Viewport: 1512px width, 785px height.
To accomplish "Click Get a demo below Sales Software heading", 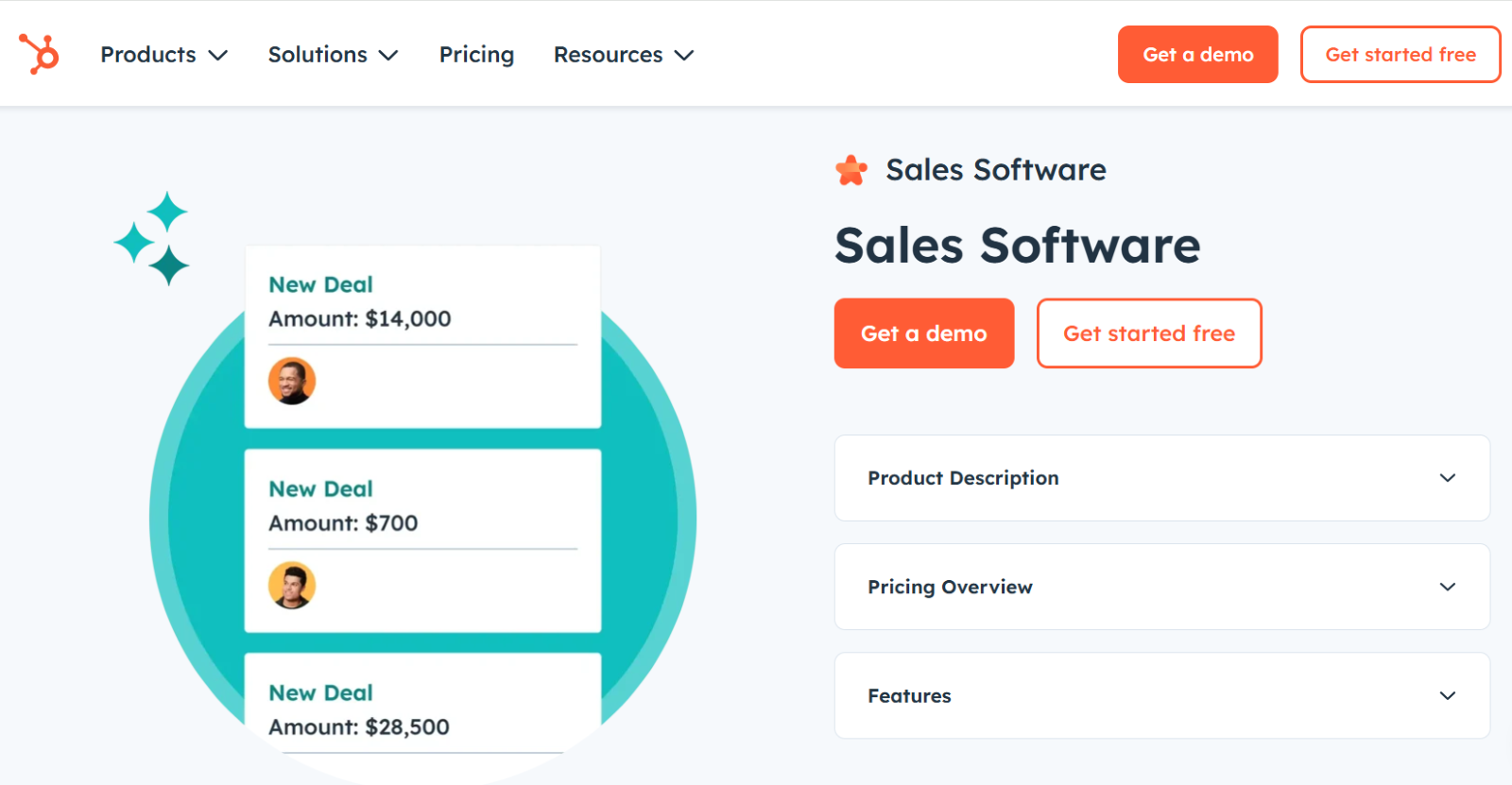I will [x=924, y=333].
